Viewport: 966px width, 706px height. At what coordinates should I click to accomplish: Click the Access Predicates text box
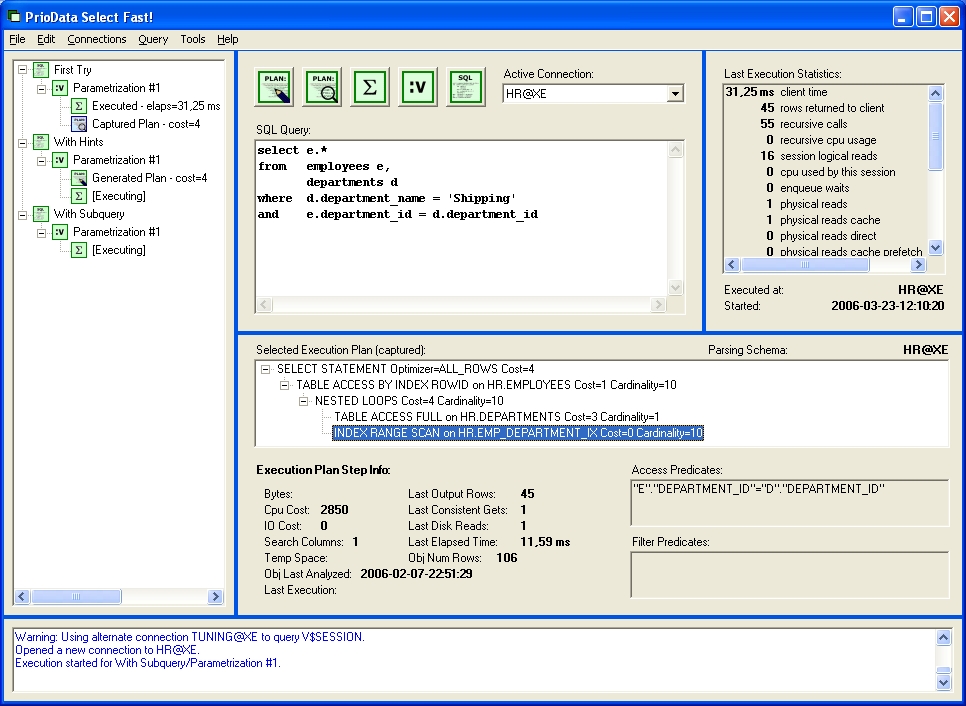(790, 503)
